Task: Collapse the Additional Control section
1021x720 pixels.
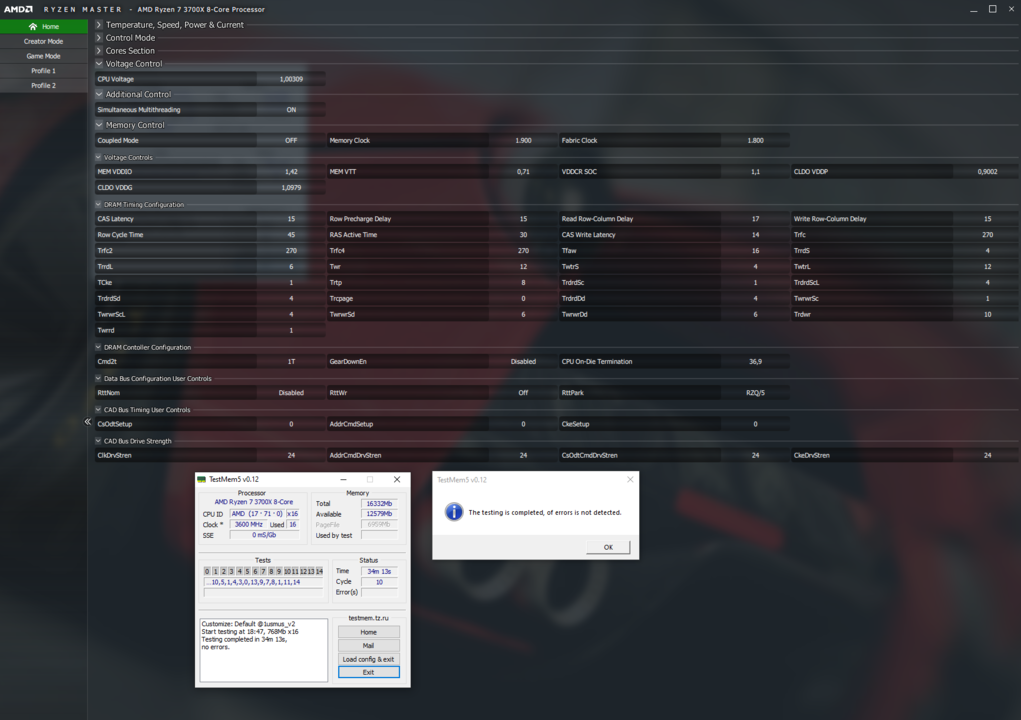Action: [99, 94]
